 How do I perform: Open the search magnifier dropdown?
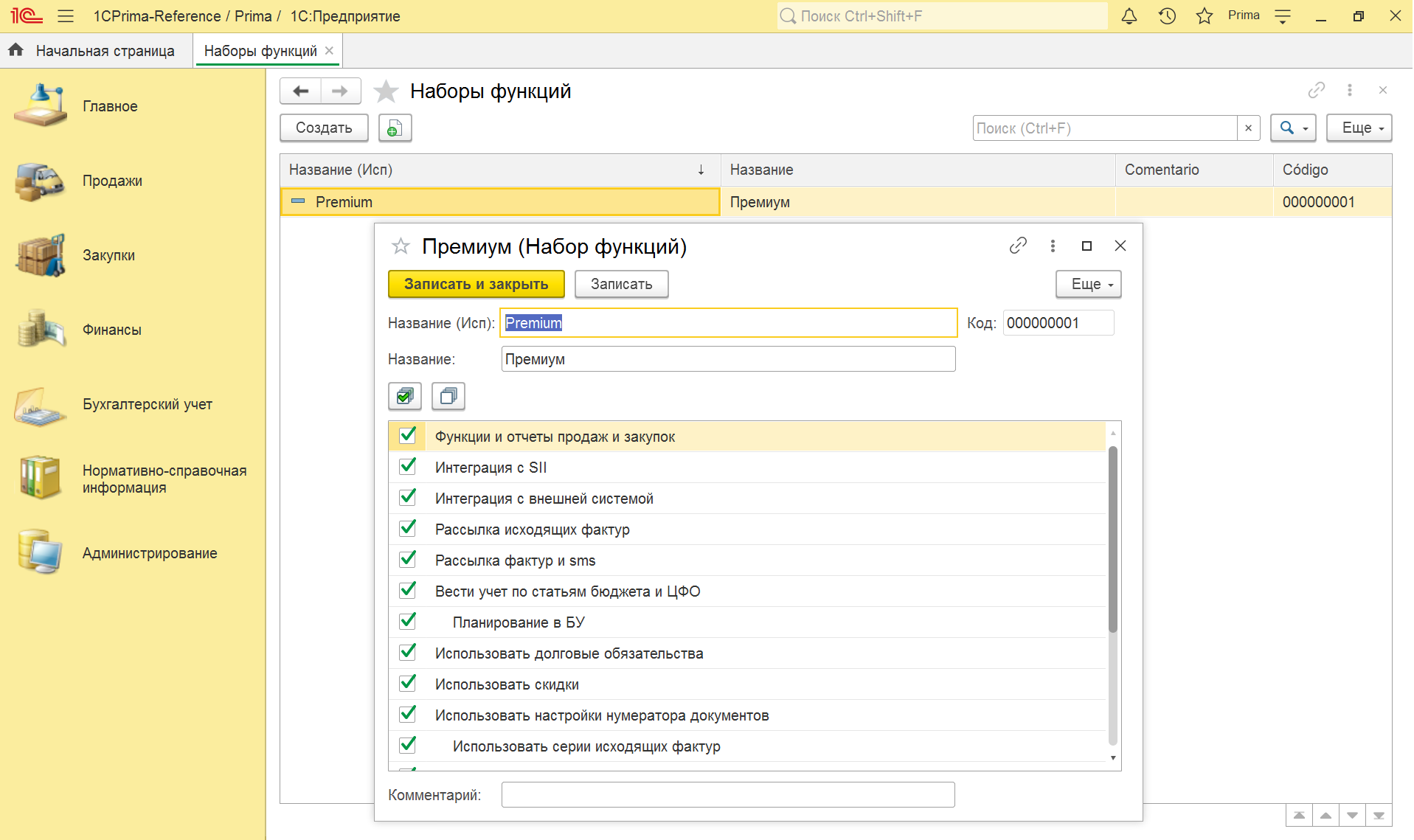pos(1293,128)
